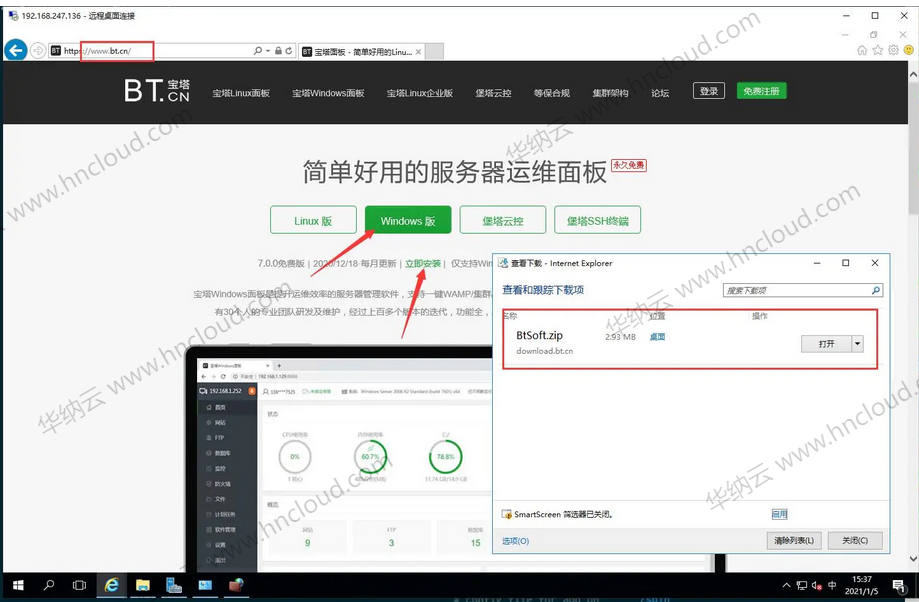This screenshot has width=919, height=602.
Task: Click the download search magnifier icon
Action: [876, 290]
